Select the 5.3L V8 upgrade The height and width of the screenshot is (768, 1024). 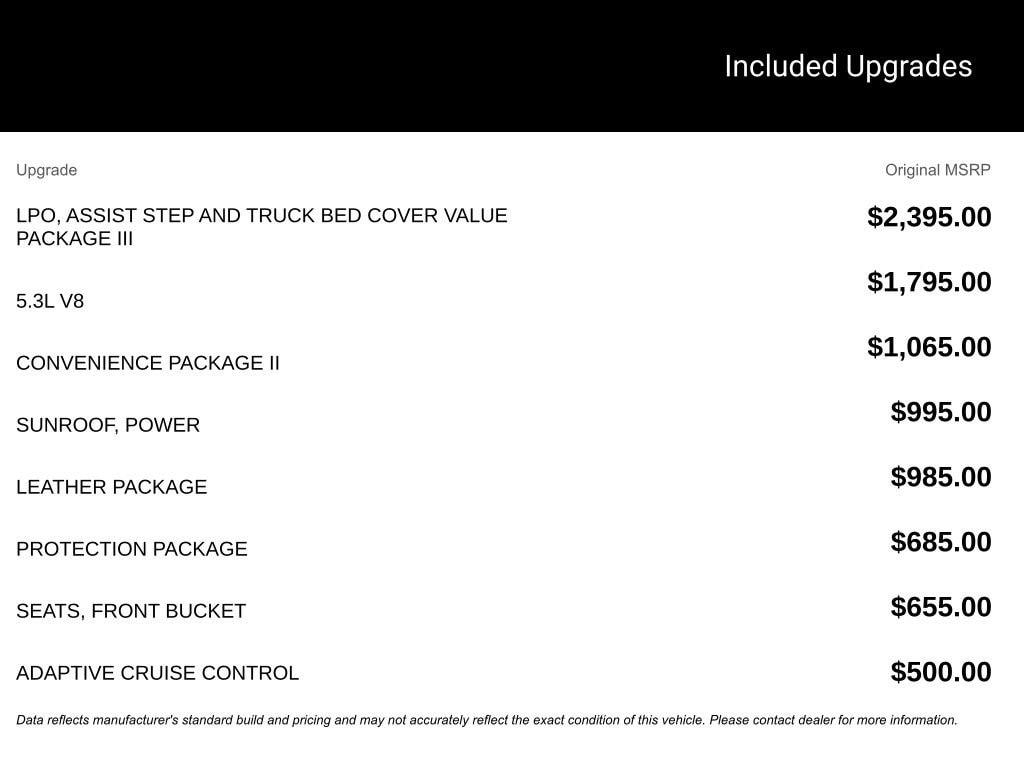point(50,301)
